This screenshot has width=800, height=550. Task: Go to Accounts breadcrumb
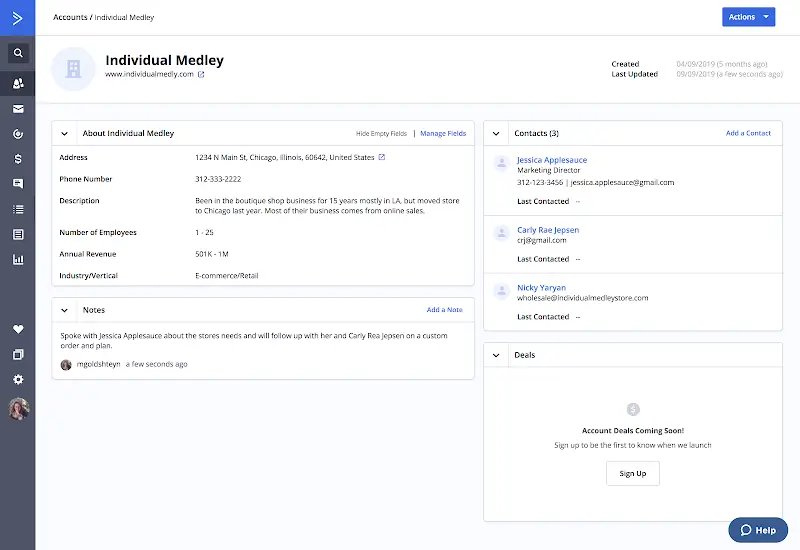(x=69, y=17)
